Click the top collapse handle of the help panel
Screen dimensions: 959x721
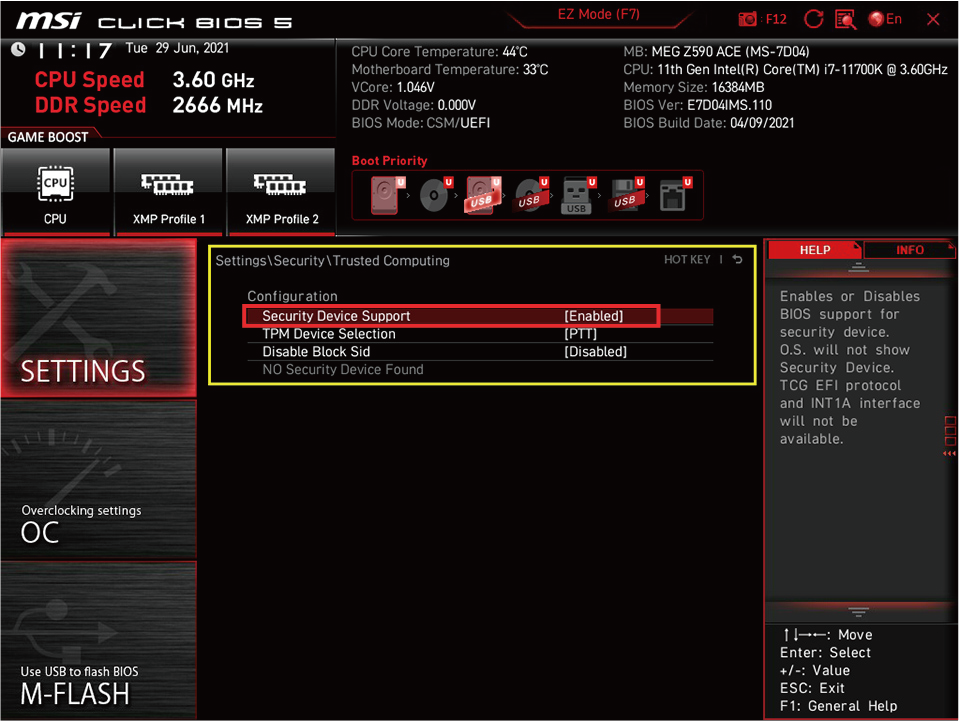[x=858, y=267]
